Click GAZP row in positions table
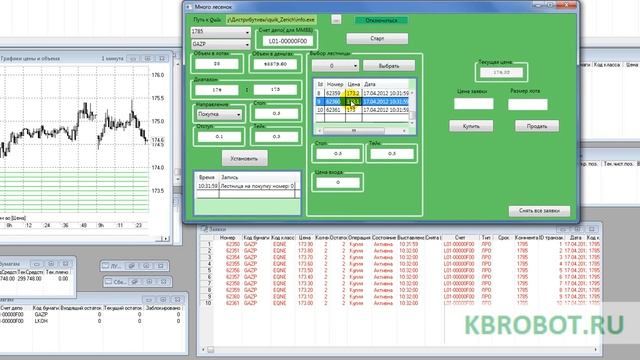This screenshot has height=360, width=640. pyautogui.click(x=91, y=315)
